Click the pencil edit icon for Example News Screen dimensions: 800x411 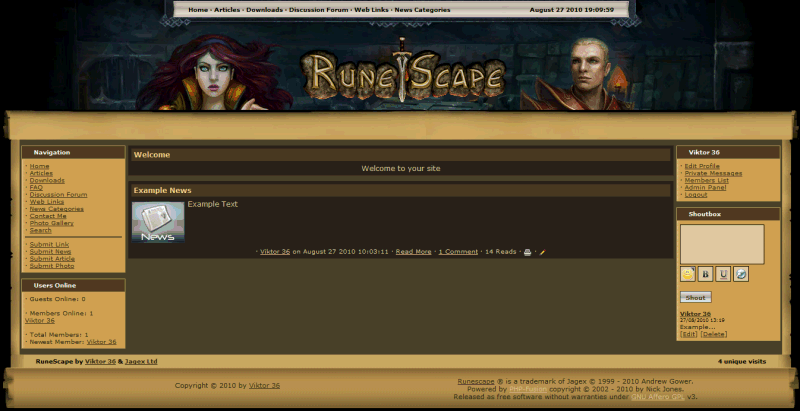coord(542,252)
